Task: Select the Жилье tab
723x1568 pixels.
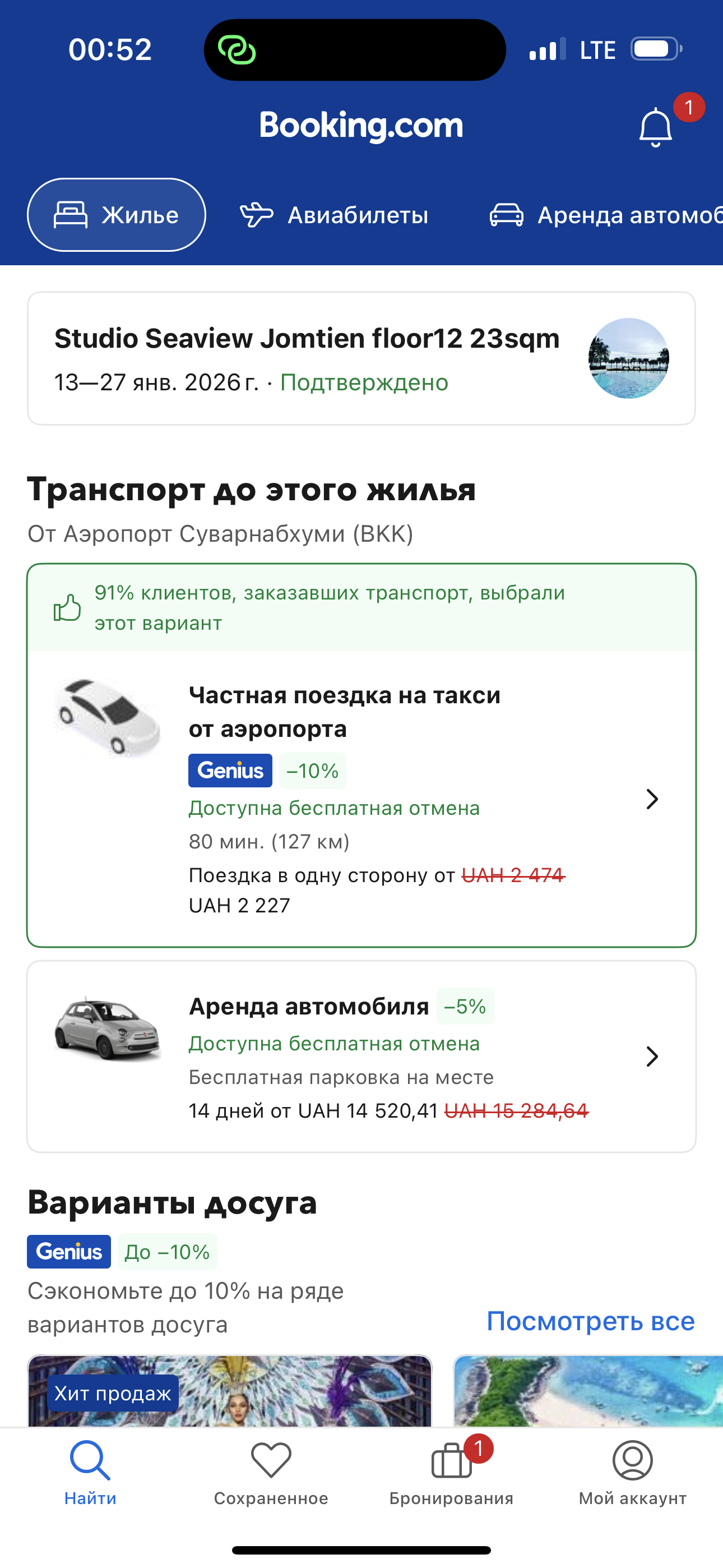Action: tap(116, 215)
